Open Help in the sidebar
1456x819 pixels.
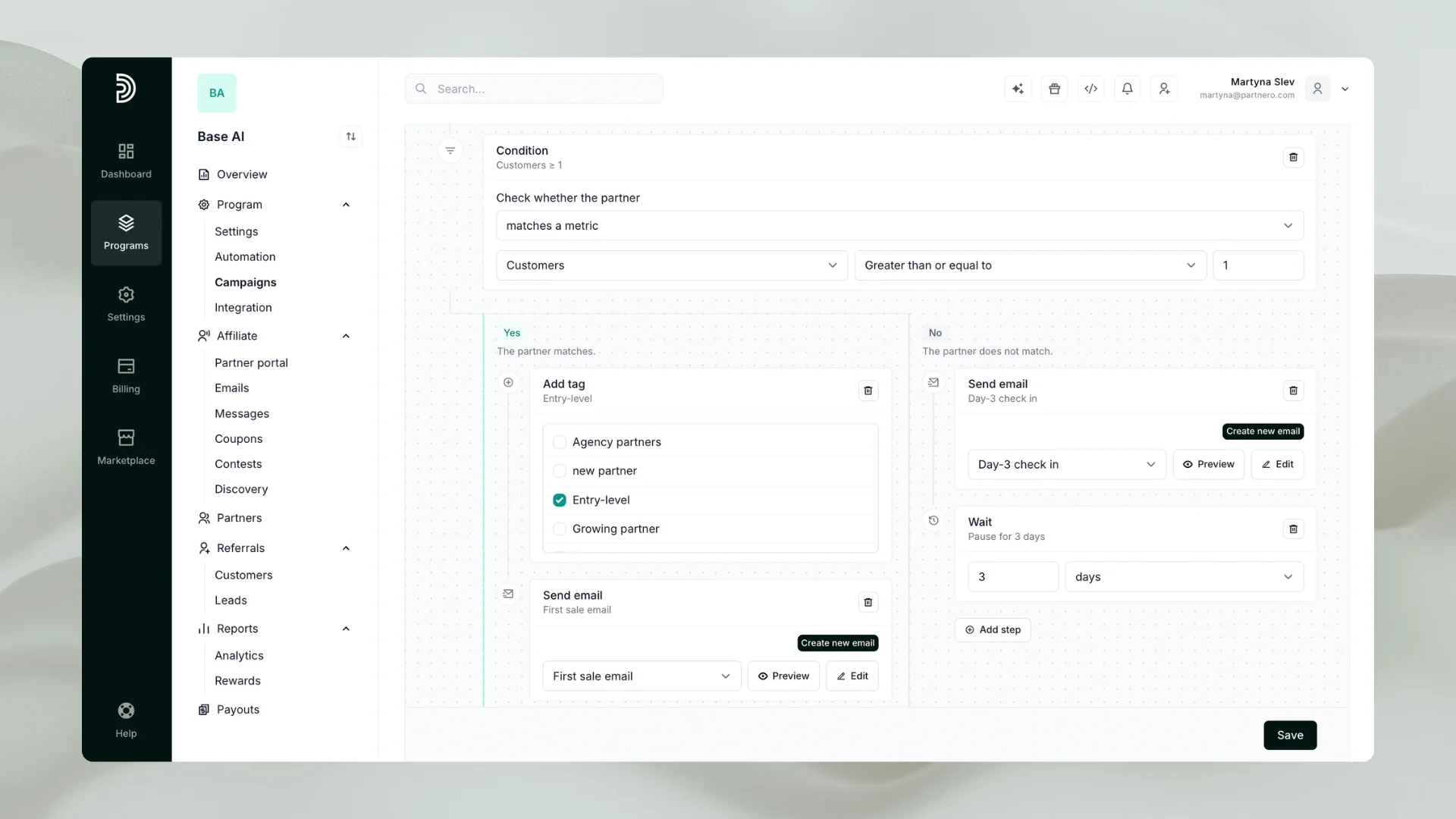pos(126,720)
